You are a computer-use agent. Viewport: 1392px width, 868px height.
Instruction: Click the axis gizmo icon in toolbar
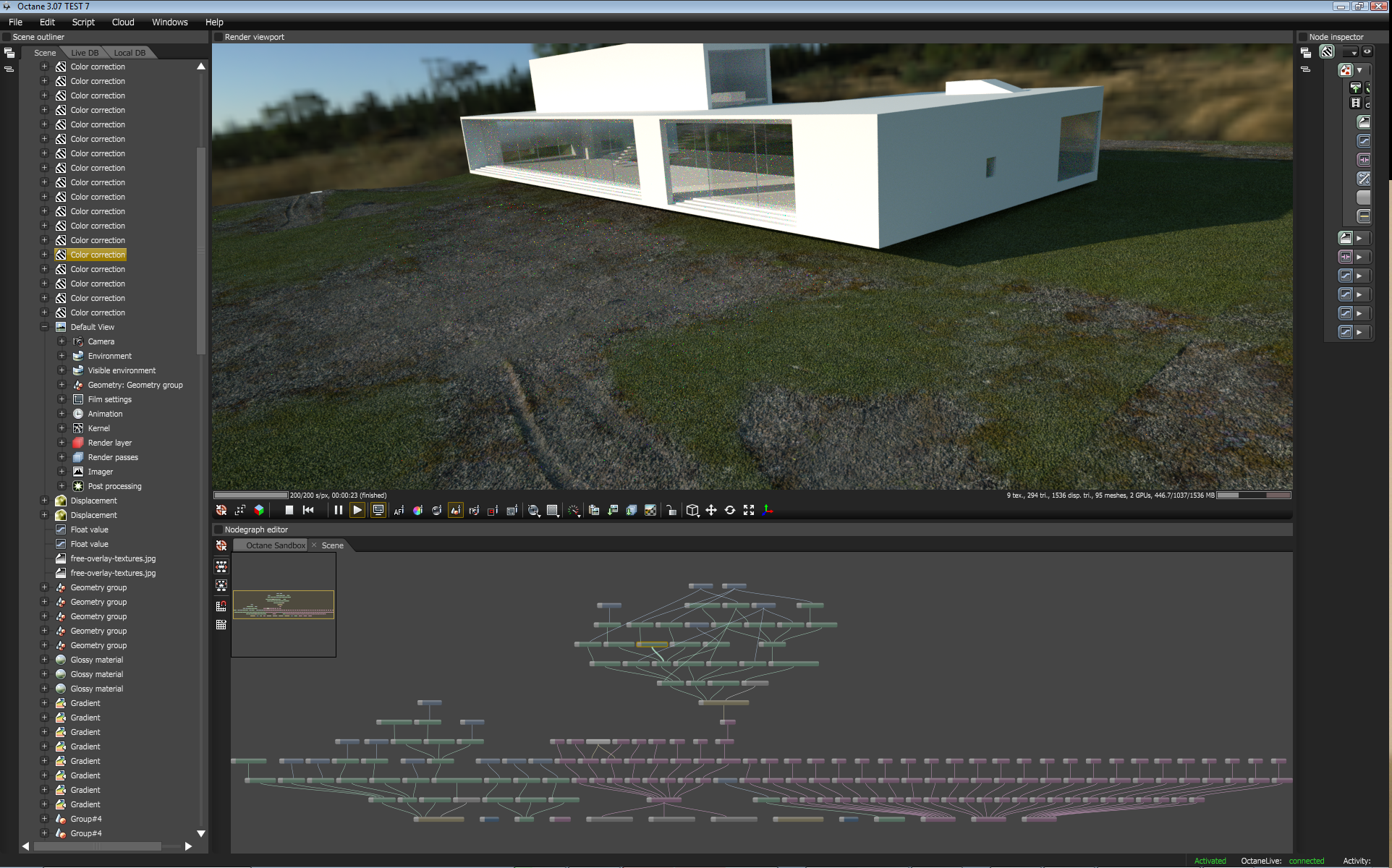pos(768,511)
